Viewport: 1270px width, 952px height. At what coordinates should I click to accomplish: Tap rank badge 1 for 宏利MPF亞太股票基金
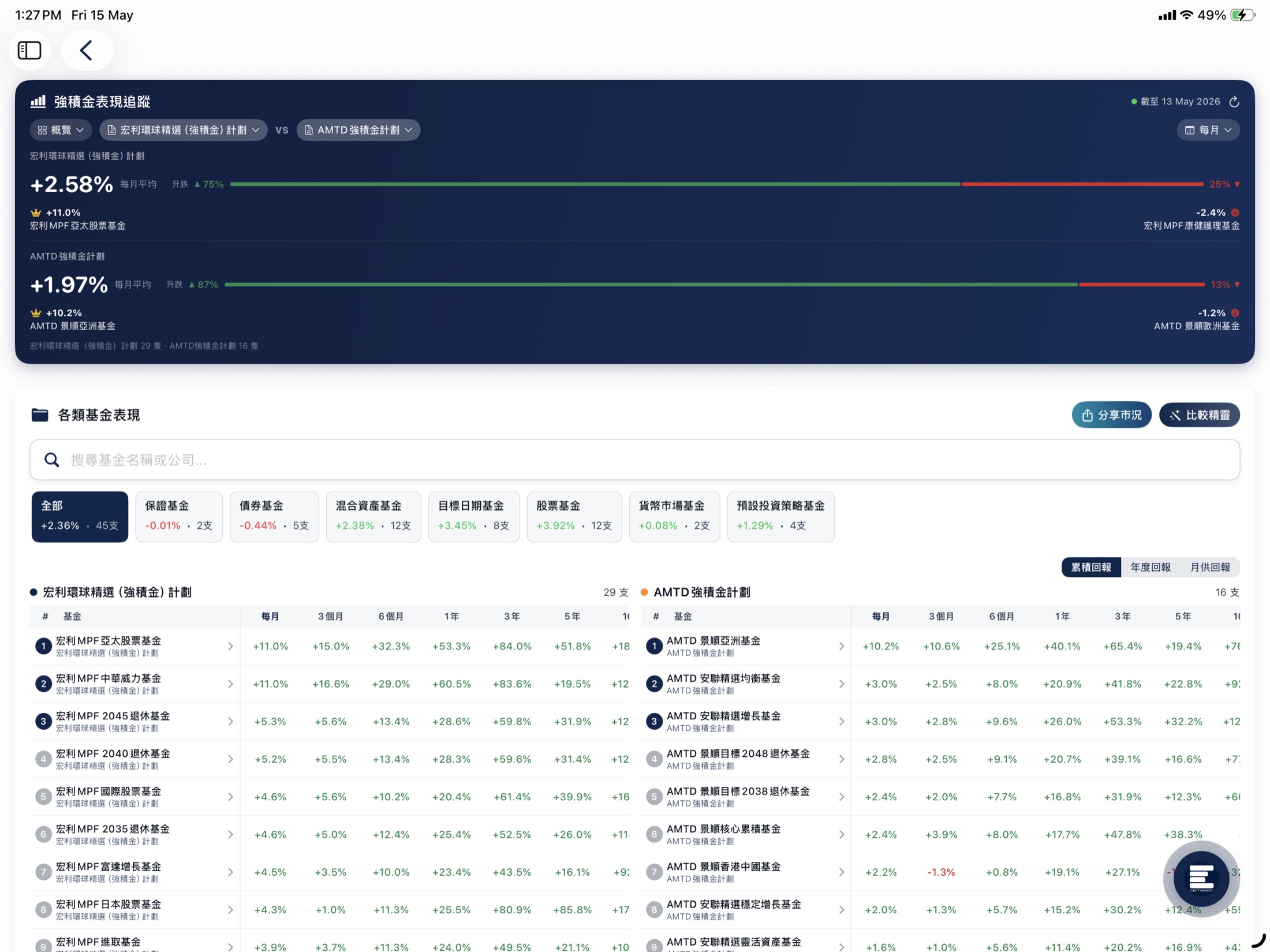click(43, 646)
